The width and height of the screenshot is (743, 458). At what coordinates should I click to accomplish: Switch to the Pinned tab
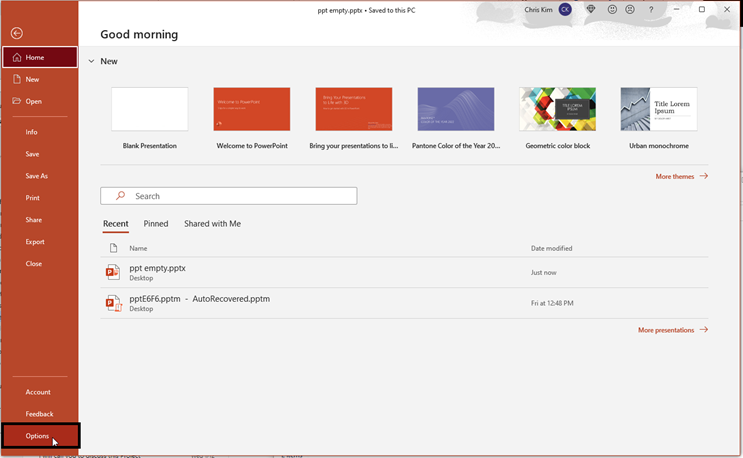pos(156,224)
